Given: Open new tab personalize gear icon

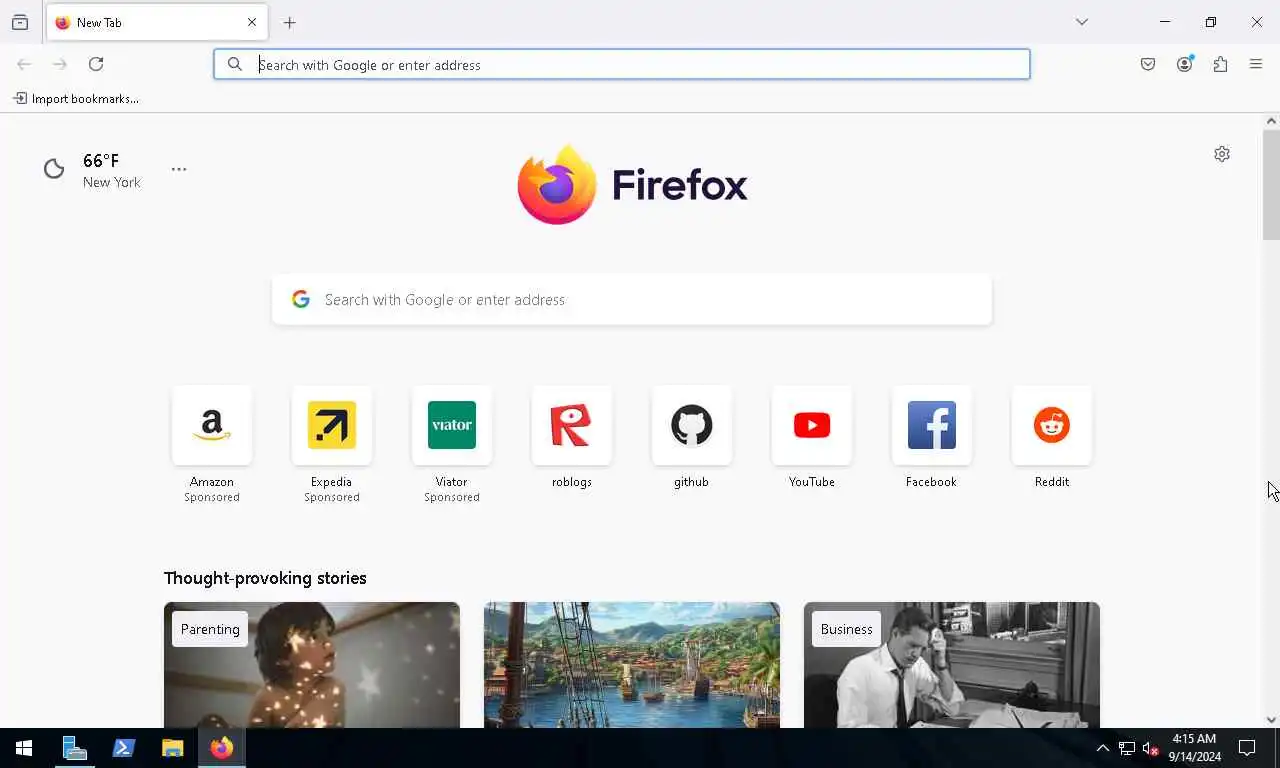Looking at the screenshot, I should (1222, 154).
